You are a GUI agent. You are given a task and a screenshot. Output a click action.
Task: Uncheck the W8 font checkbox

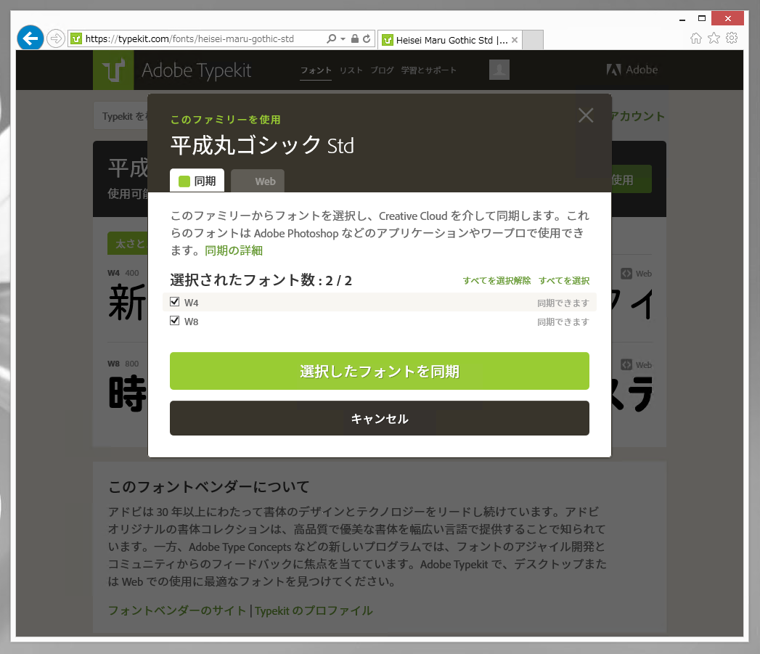174,321
